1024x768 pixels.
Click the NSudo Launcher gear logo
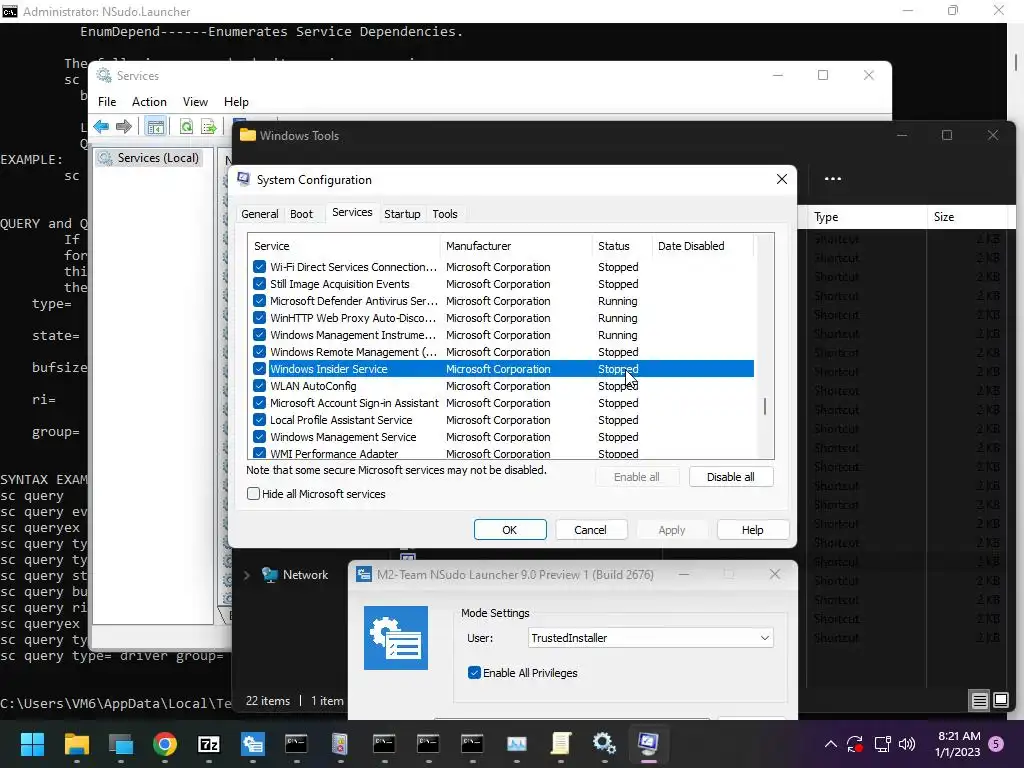click(396, 638)
